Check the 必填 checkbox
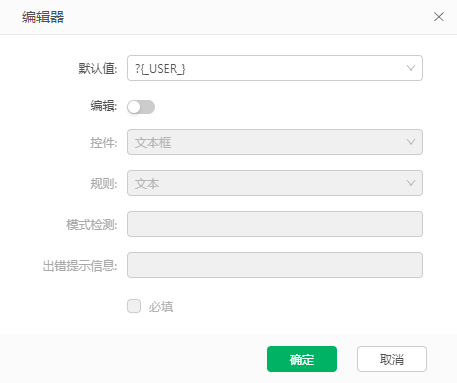 click(x=134, y=306)
